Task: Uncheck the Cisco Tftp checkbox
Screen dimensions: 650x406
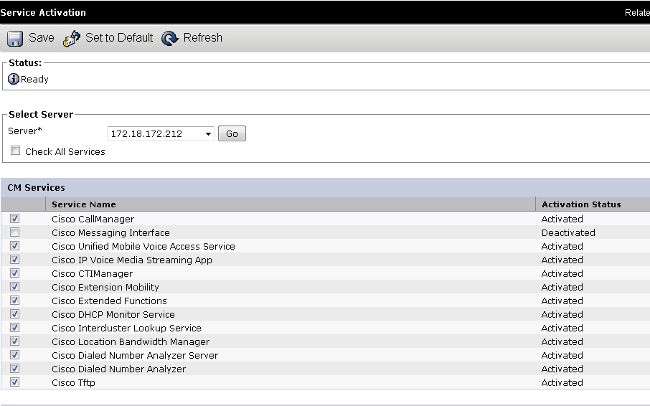Action: point(15,382)
